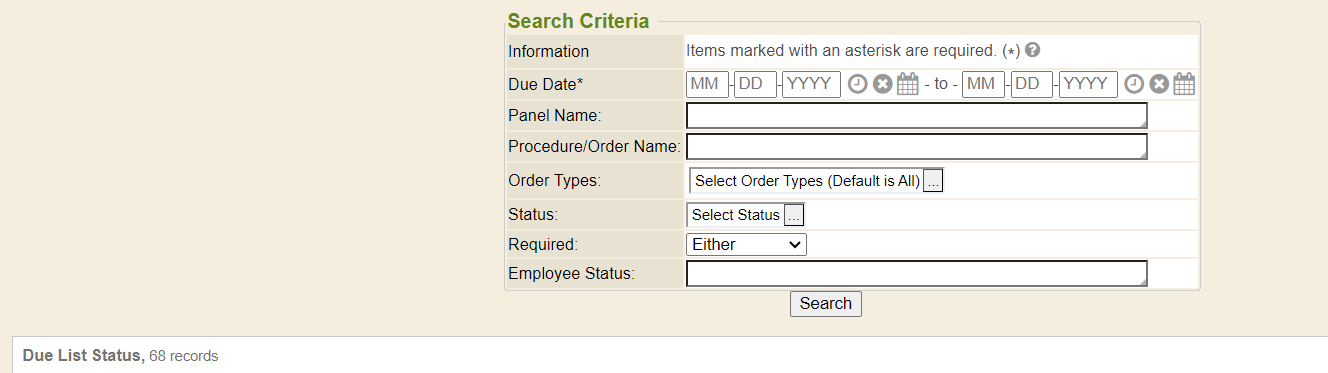Image resolution: width=1328 pixels, height=373 pixels.
Task: Click the end date MM field
Action: click(x=983, y=84)
